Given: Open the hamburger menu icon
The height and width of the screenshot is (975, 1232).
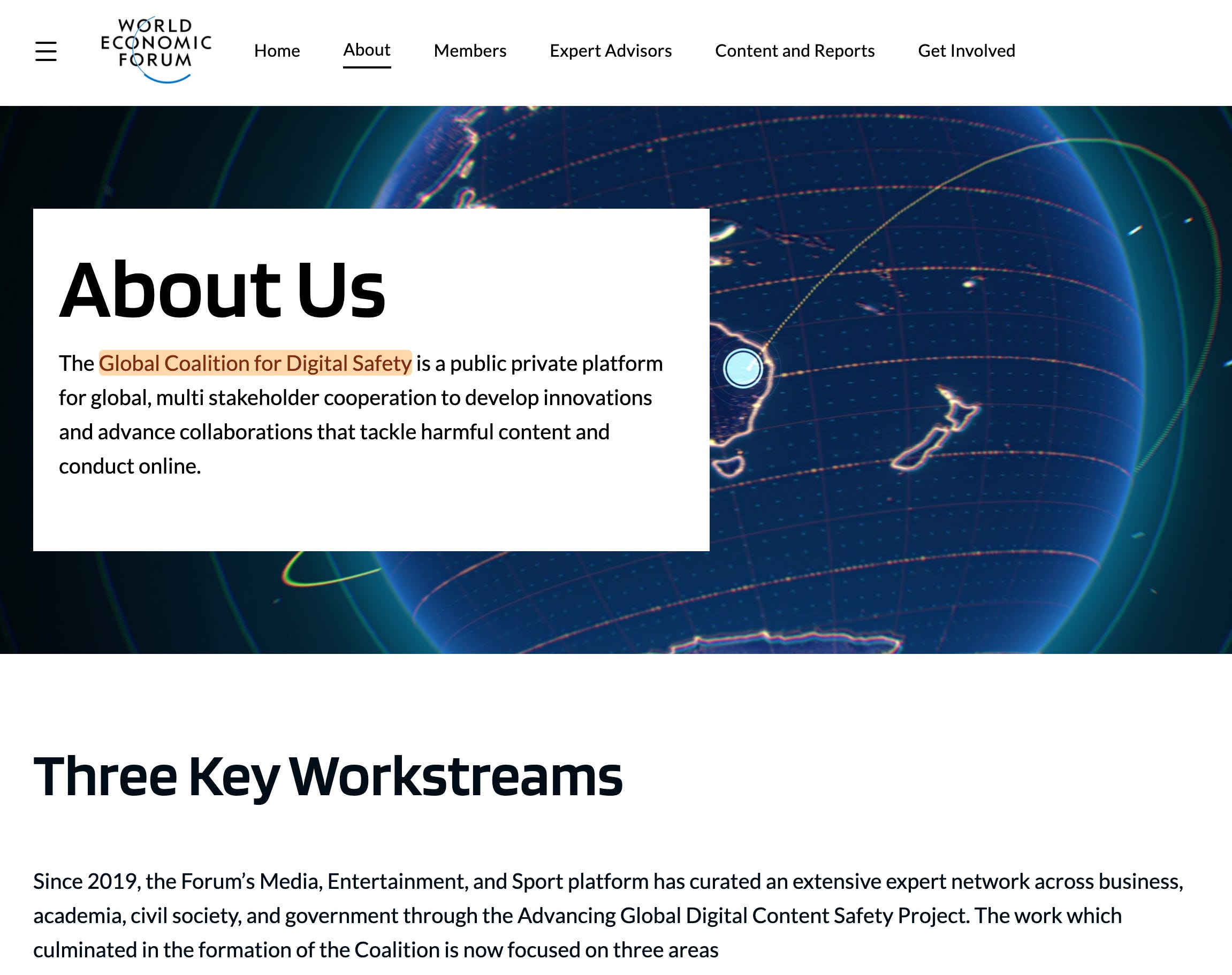Looking at the screenshot, I should 45,51.
